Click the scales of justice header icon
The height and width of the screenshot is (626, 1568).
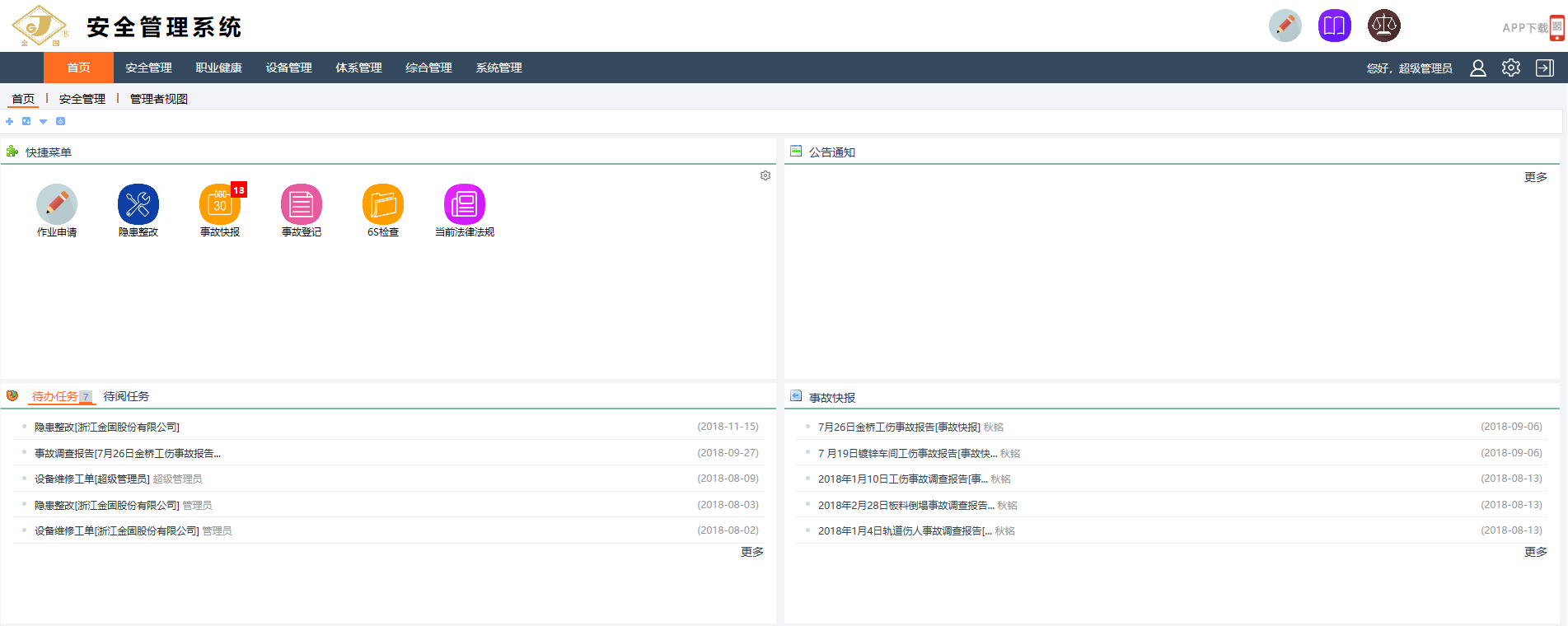point(1383,26)
